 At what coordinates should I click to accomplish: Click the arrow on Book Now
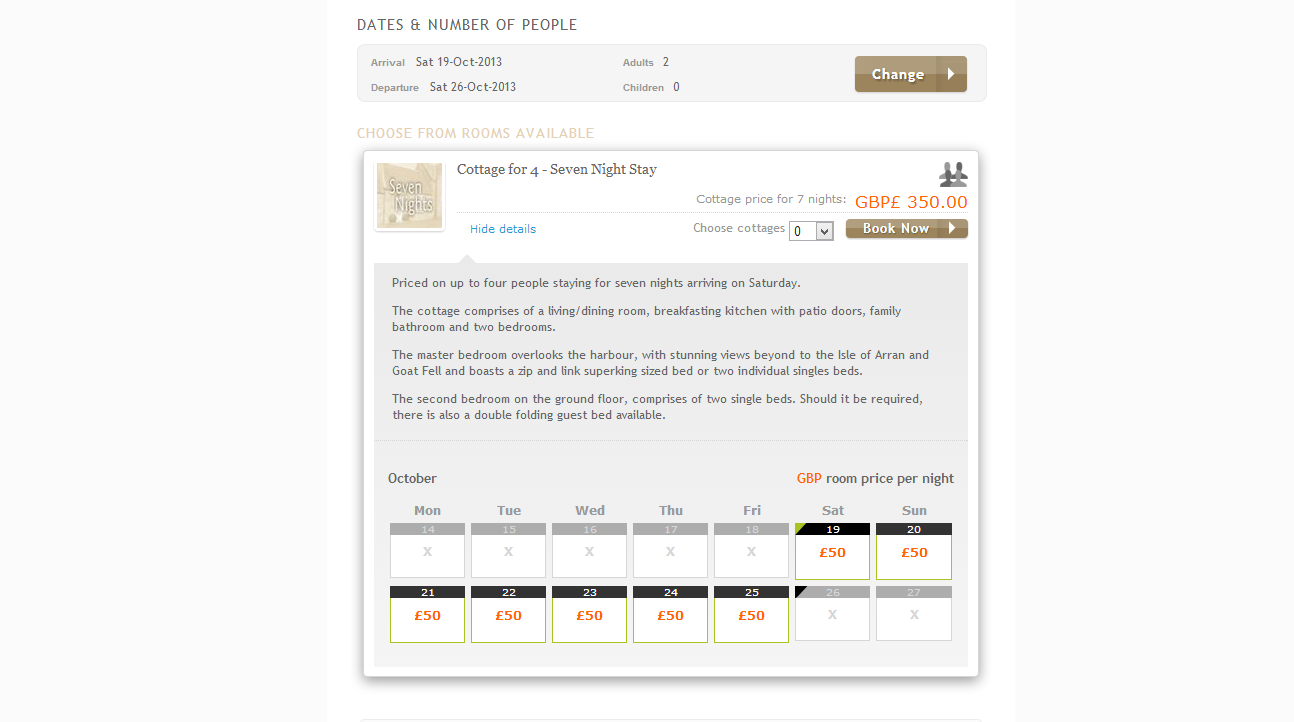953,228
